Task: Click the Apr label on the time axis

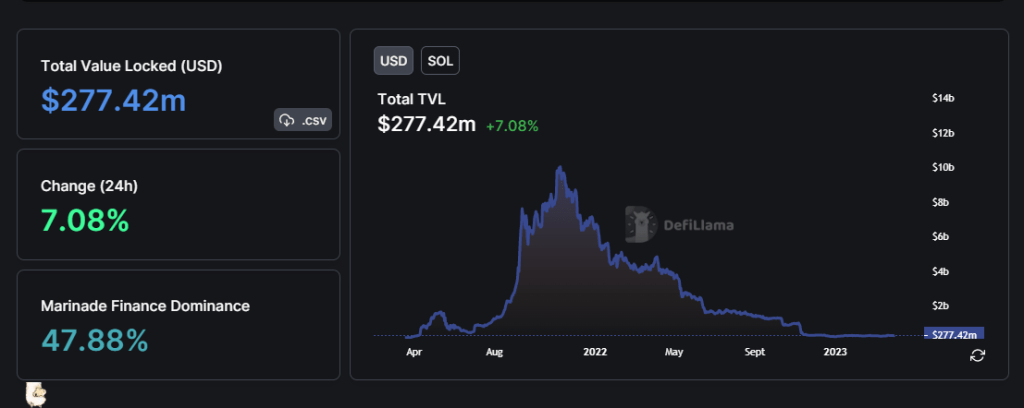Action: tap(413, 352)
